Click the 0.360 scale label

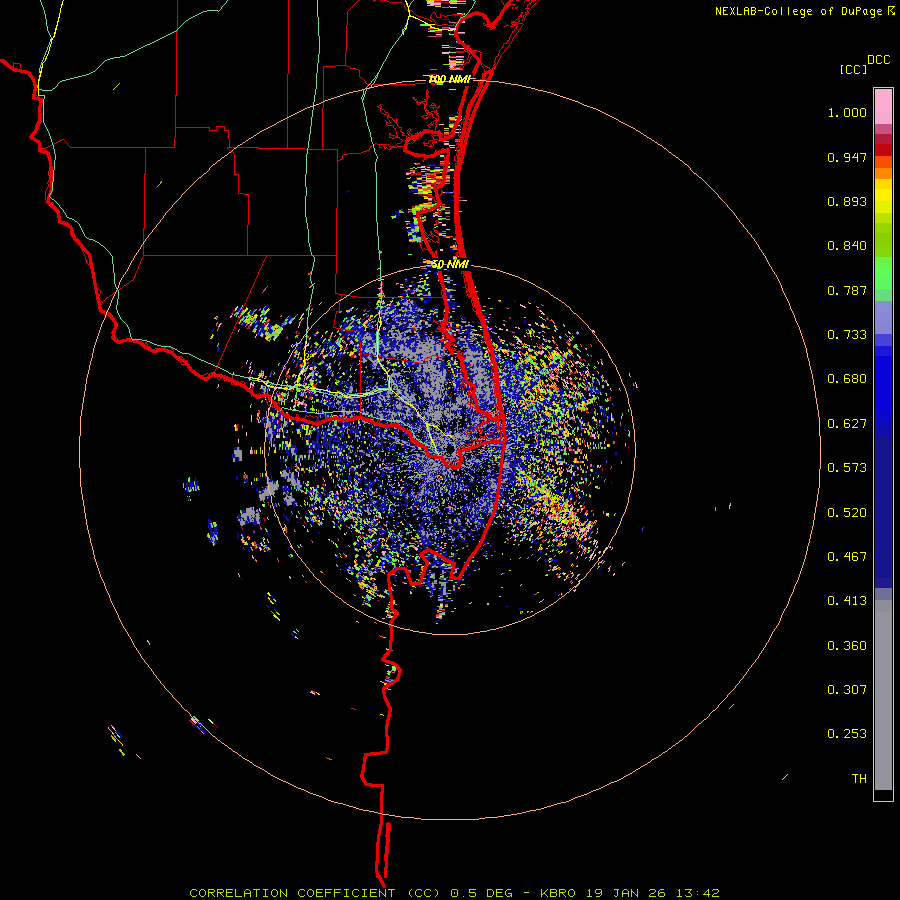point(847,646)
